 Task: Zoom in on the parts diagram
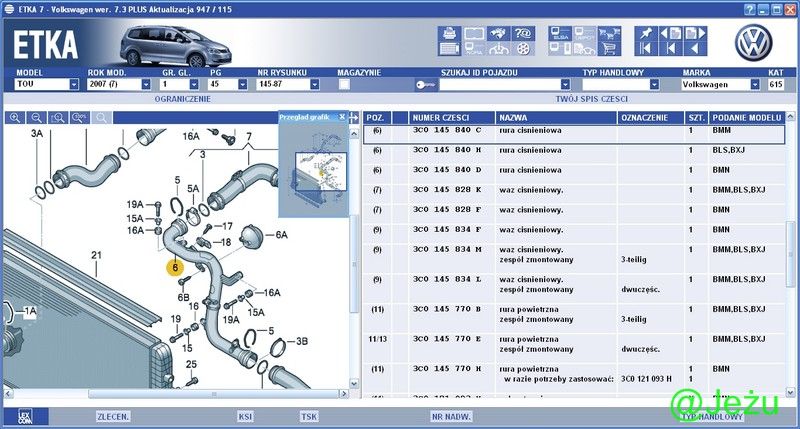click(x=15, y=118)
